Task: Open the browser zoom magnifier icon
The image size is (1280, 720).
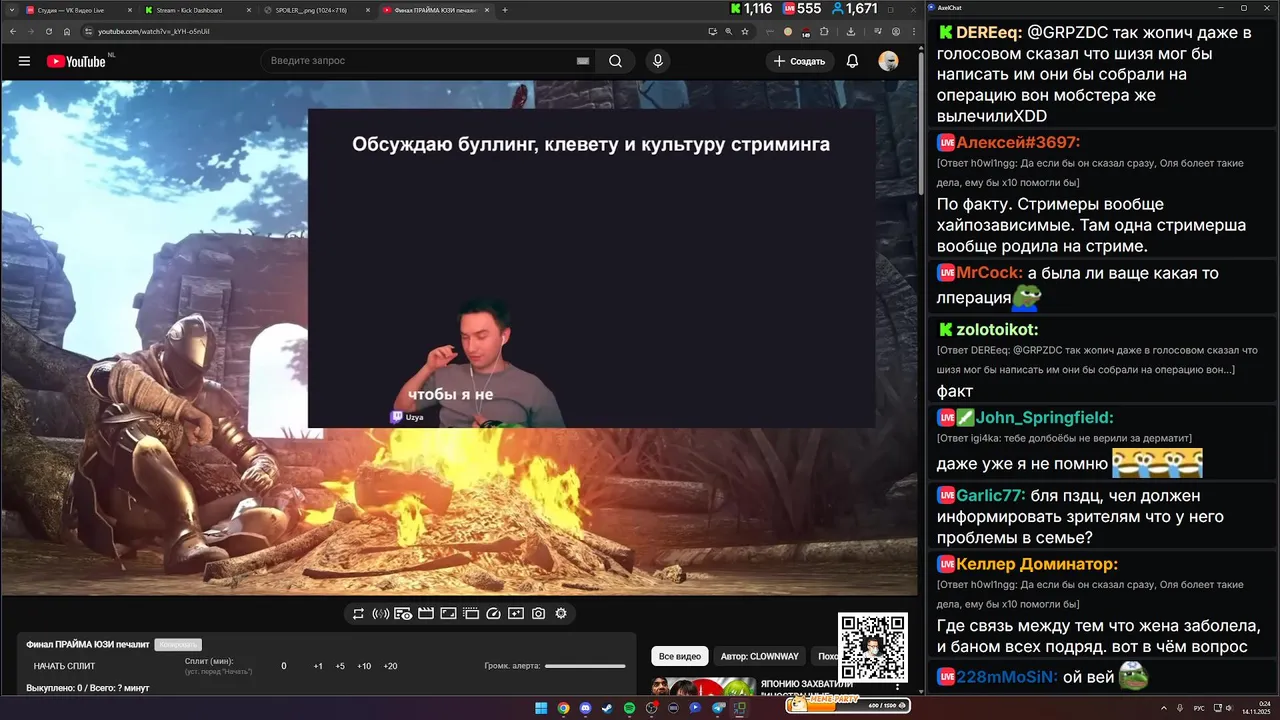Action: tap(729, 31)
